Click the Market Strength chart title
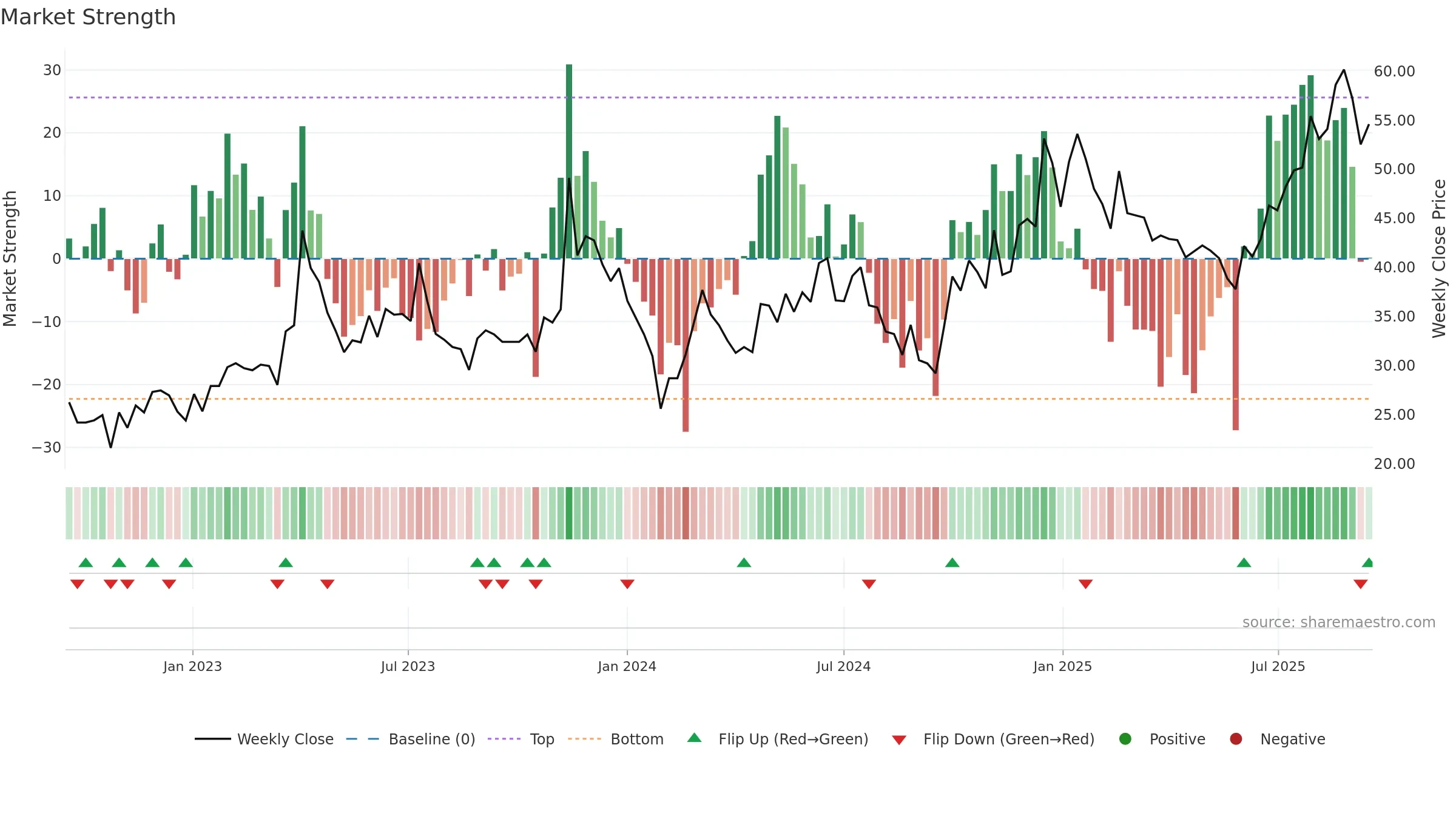1456x819 pixels. click(89, 17)
